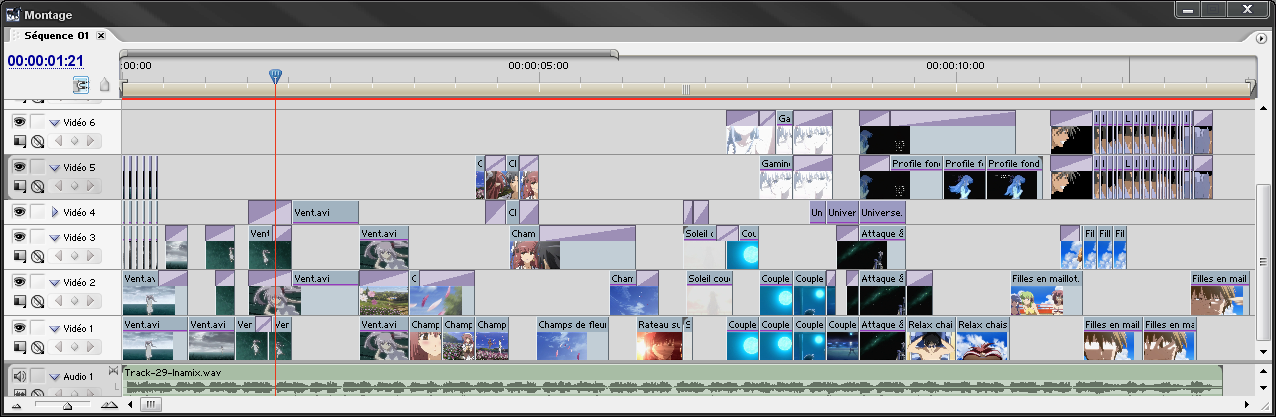Show keyframes icon on Vidéo 3
The height and width of the screenshot is (417, 1276).
click(x=37, y=255)
